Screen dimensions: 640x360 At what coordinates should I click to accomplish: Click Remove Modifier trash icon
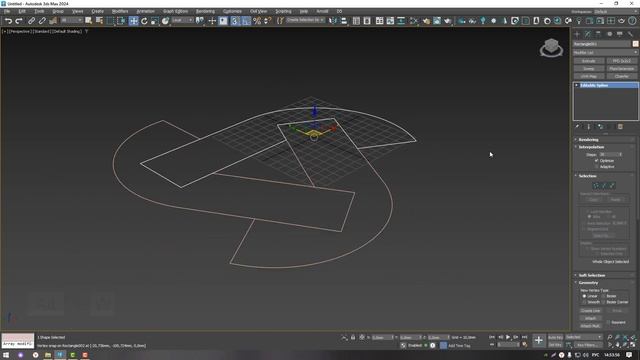(x=620, y=127)
